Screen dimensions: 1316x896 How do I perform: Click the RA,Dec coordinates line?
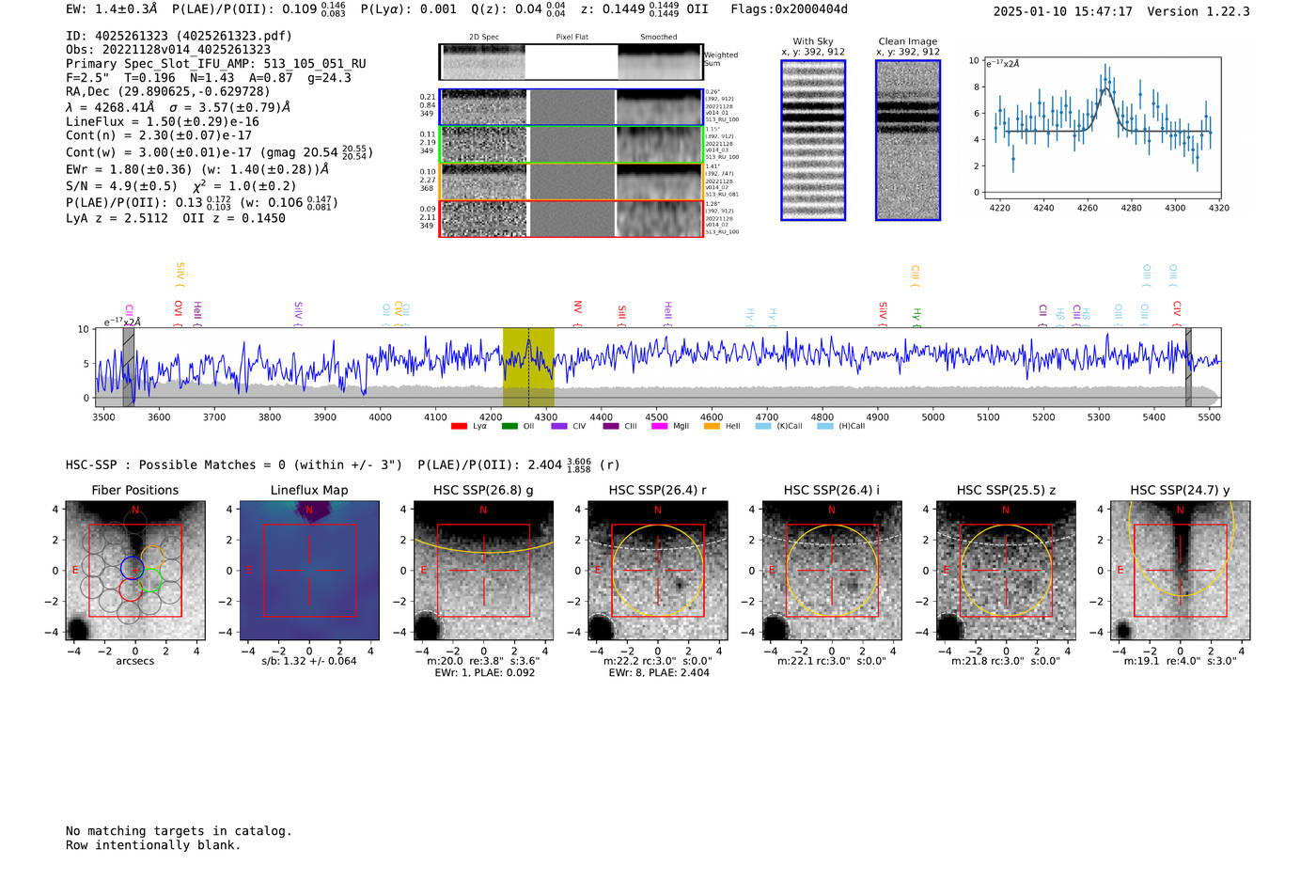point(168,91)
